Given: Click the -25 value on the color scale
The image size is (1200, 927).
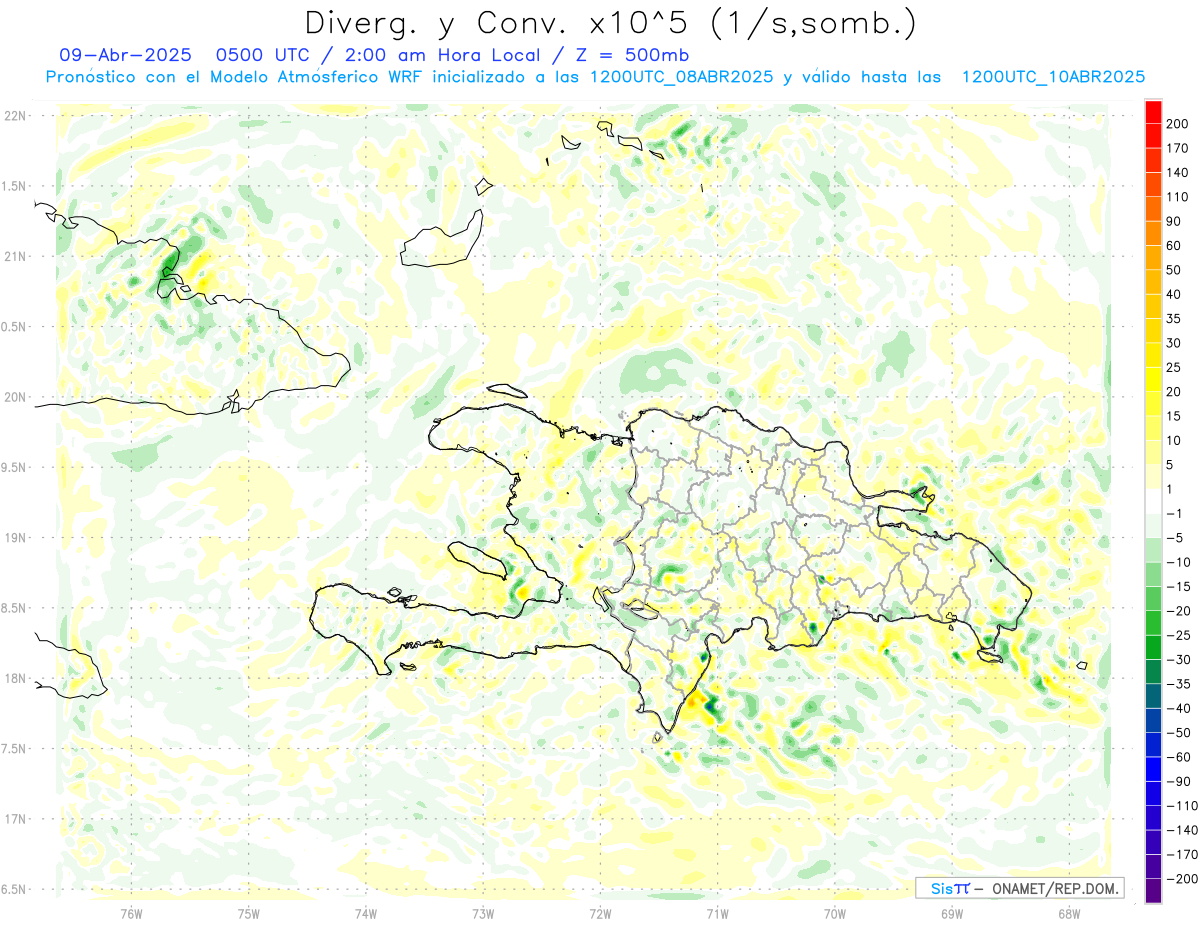Looking at the screenshot, I should click(x=1178, y=635).
